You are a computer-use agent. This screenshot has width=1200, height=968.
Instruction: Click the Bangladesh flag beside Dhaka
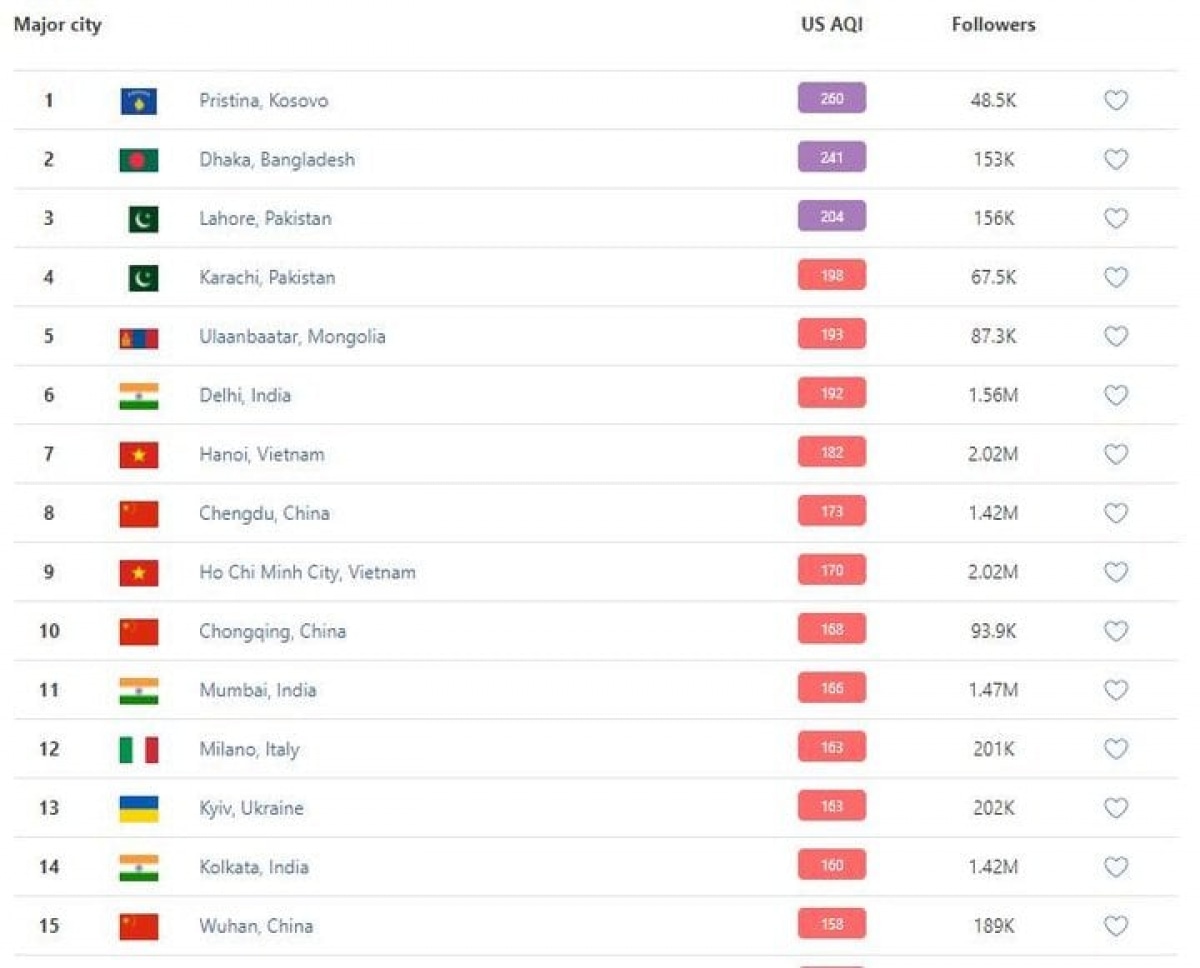pos(139,160)
